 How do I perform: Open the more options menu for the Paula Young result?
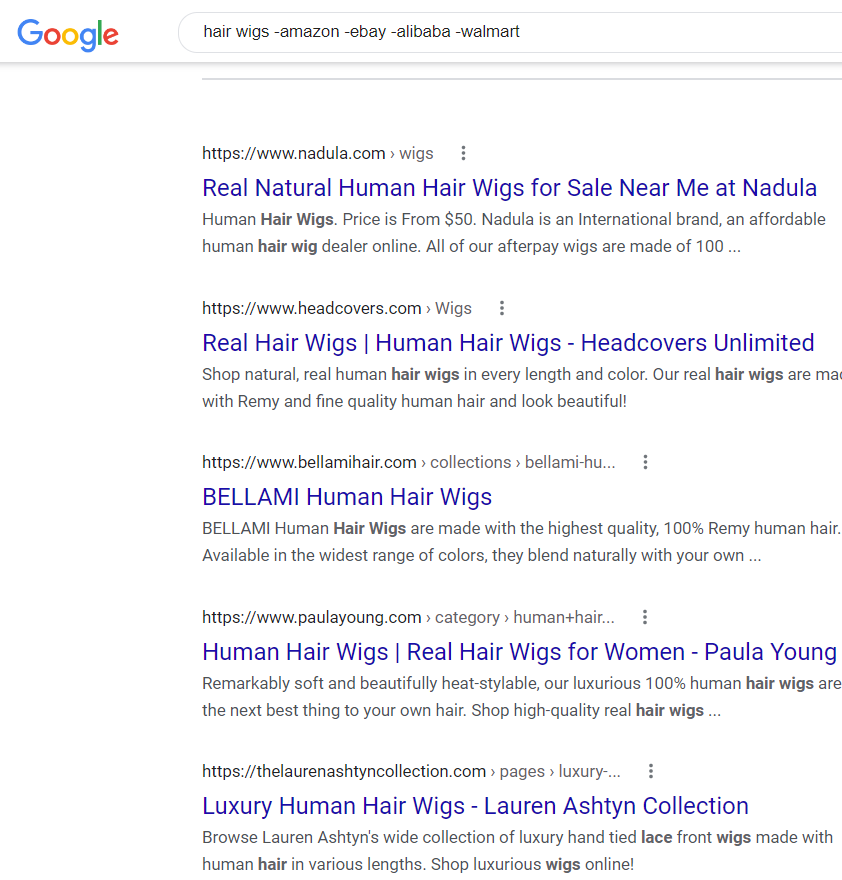pos(645,617)
